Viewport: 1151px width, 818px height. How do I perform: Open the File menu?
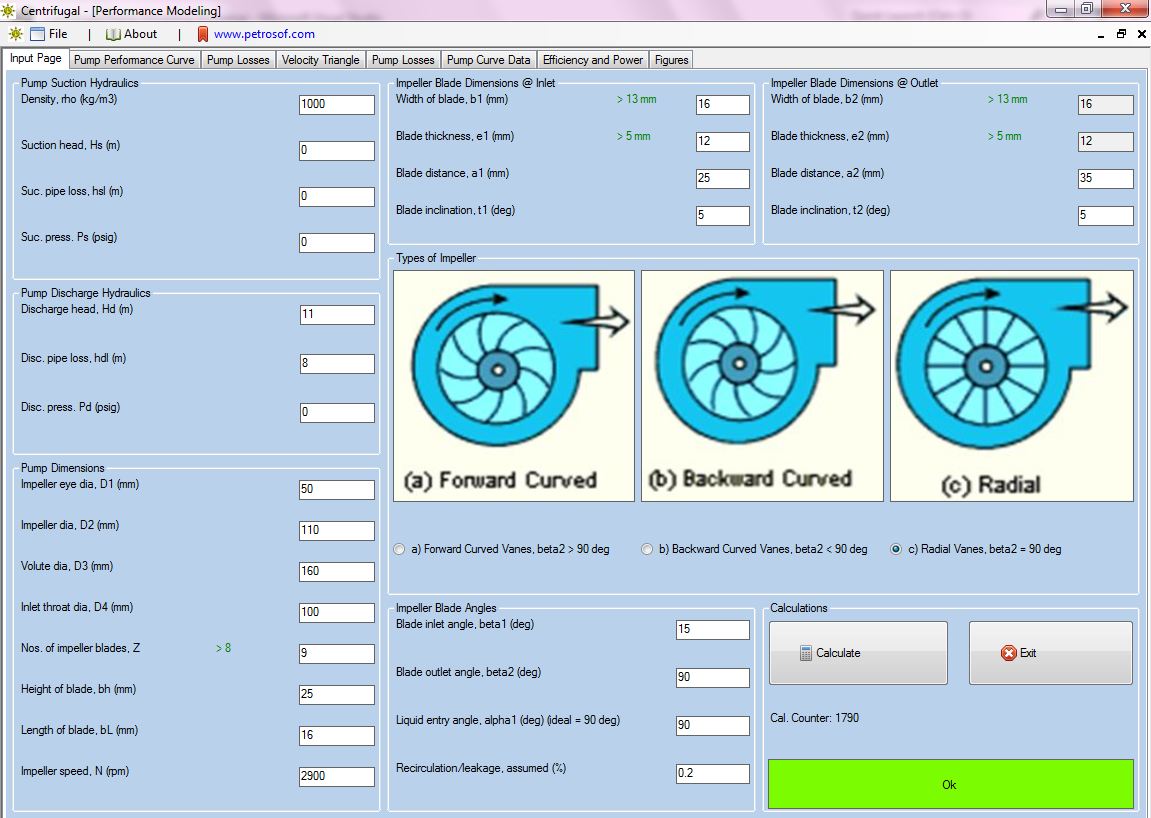tap(60, 33)
